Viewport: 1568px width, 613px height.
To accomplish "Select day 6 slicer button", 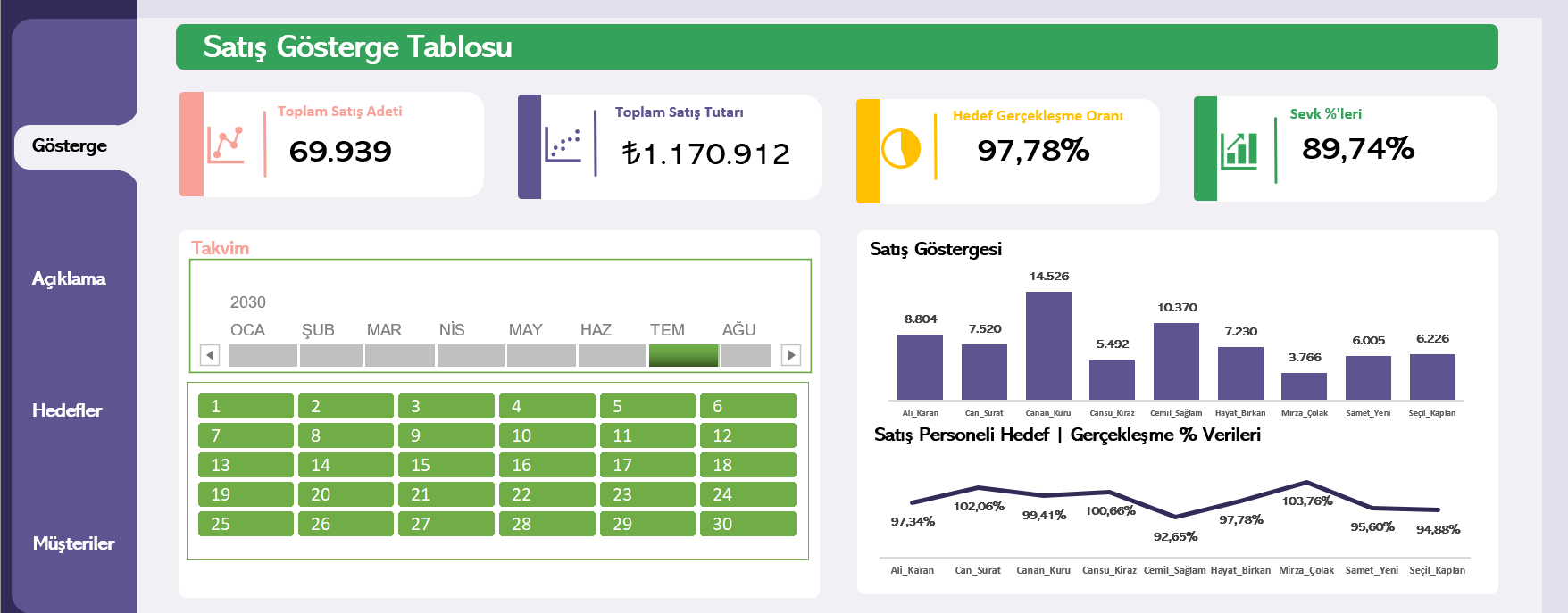I will (x=747, y=406).
